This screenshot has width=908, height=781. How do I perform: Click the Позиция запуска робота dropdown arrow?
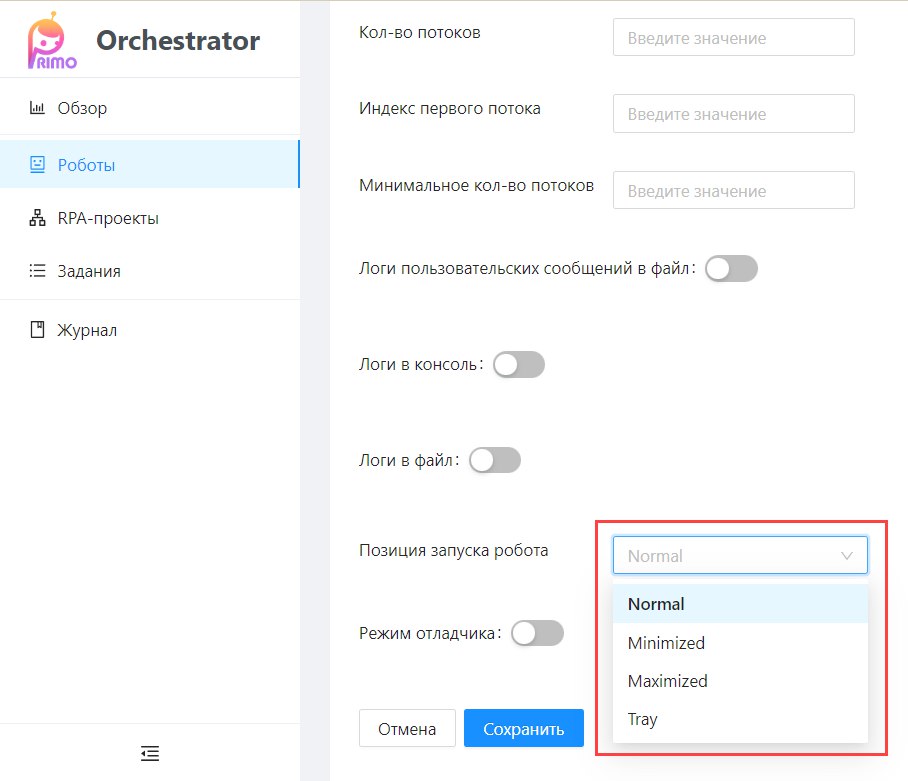[847, 556]
